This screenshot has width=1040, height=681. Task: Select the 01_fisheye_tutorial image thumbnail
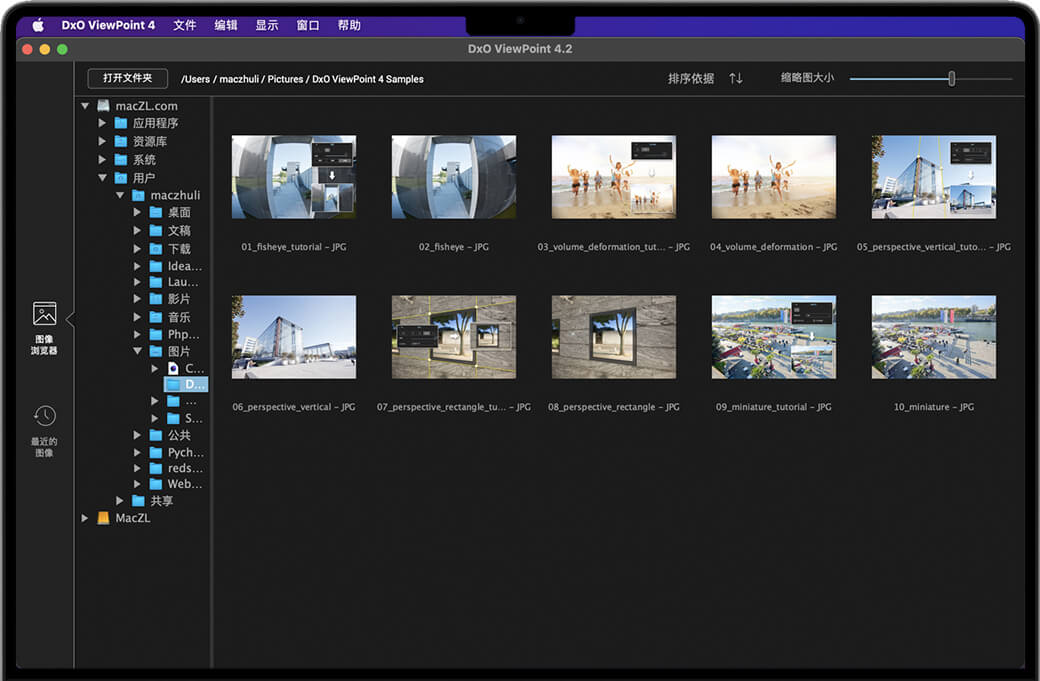[x=293, y=176]
